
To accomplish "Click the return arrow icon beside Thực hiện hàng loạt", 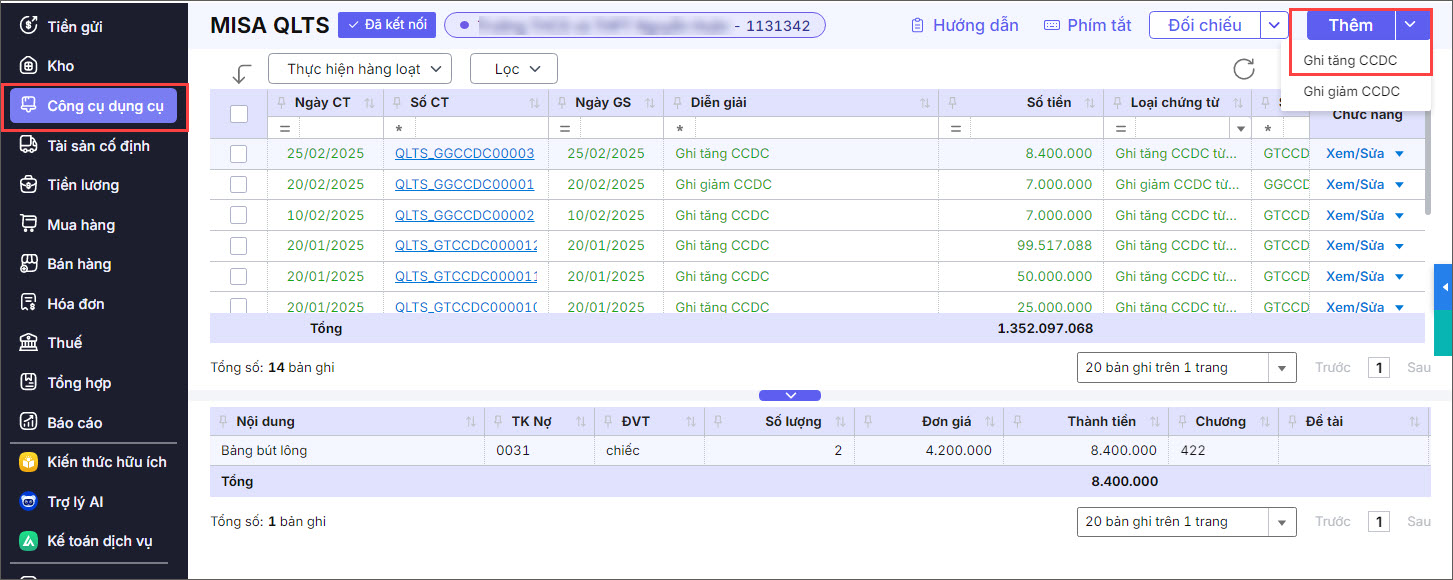I will (241, 73).
